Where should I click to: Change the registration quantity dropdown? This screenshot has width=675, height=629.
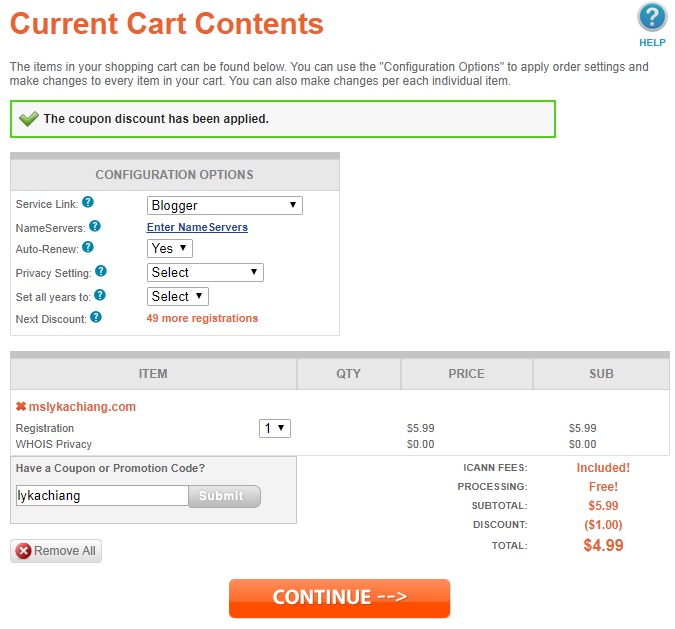coord(275,428)
